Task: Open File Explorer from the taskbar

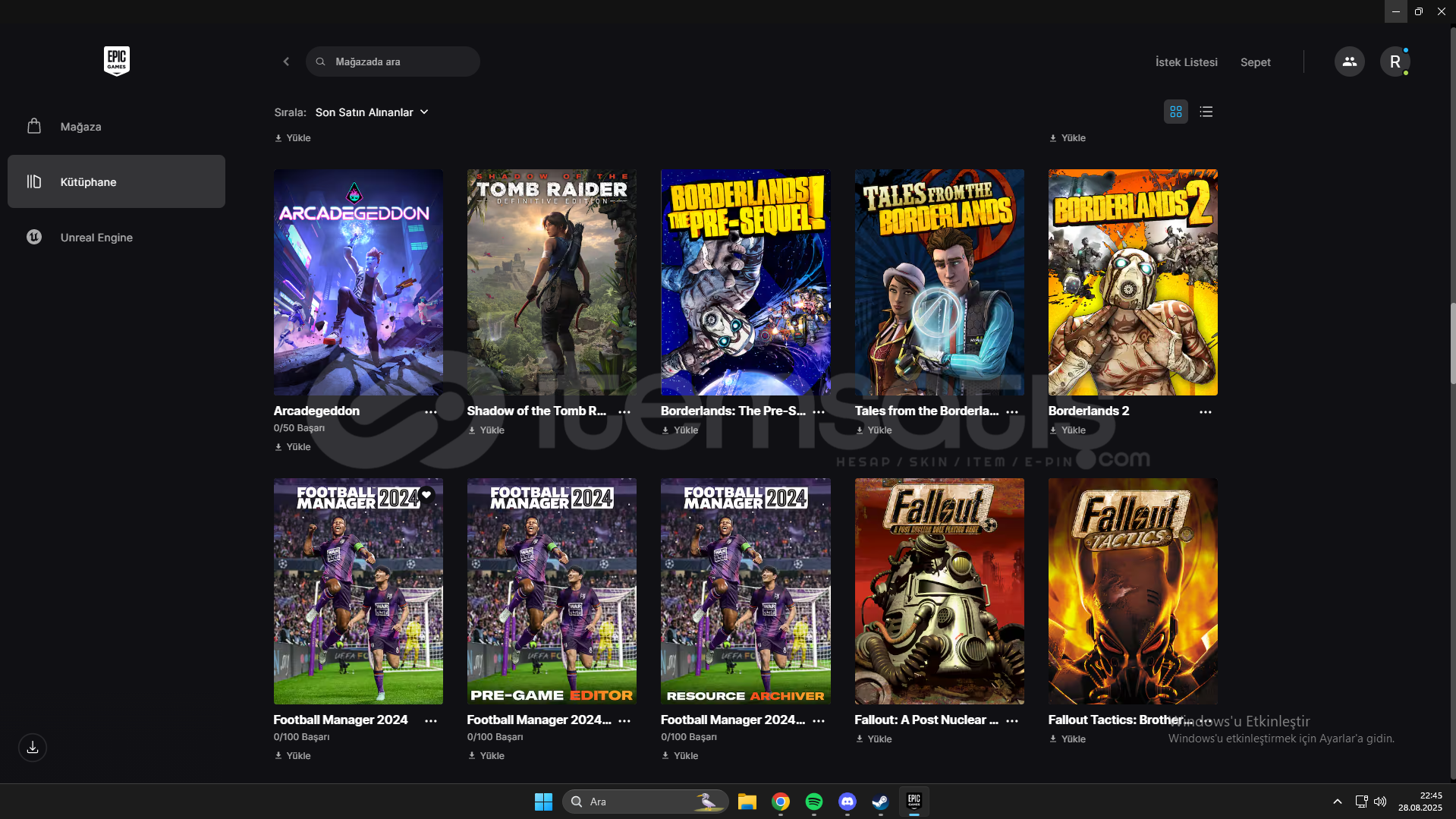Action: (747, 802)
